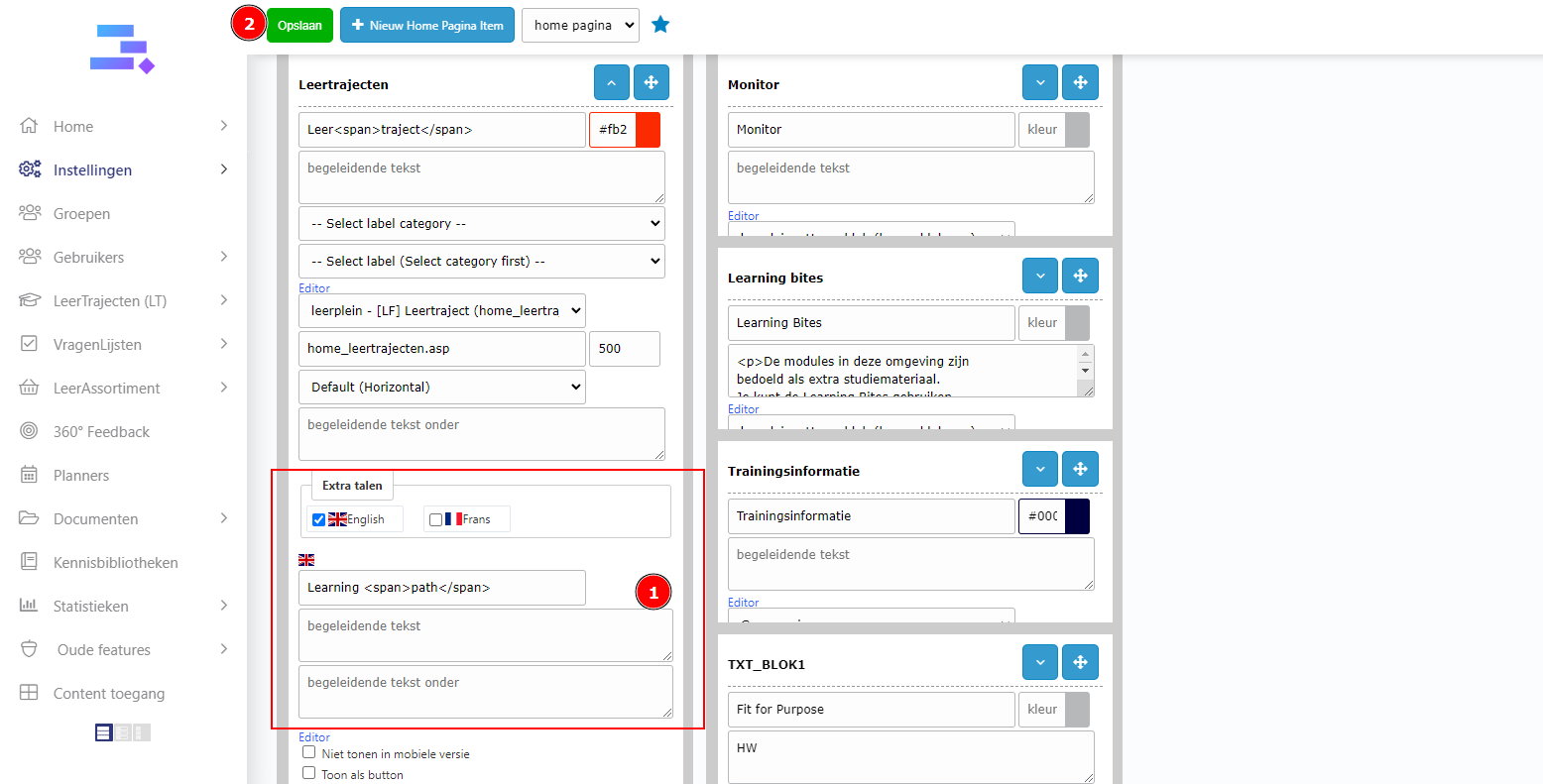
Task: Click the move handle icon on Leertrajecten
Action: click(652, 83)
